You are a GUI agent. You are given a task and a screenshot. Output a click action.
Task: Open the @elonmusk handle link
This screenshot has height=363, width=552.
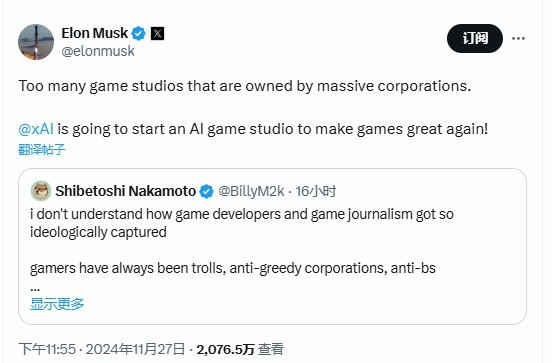click(x=98, y=51)
